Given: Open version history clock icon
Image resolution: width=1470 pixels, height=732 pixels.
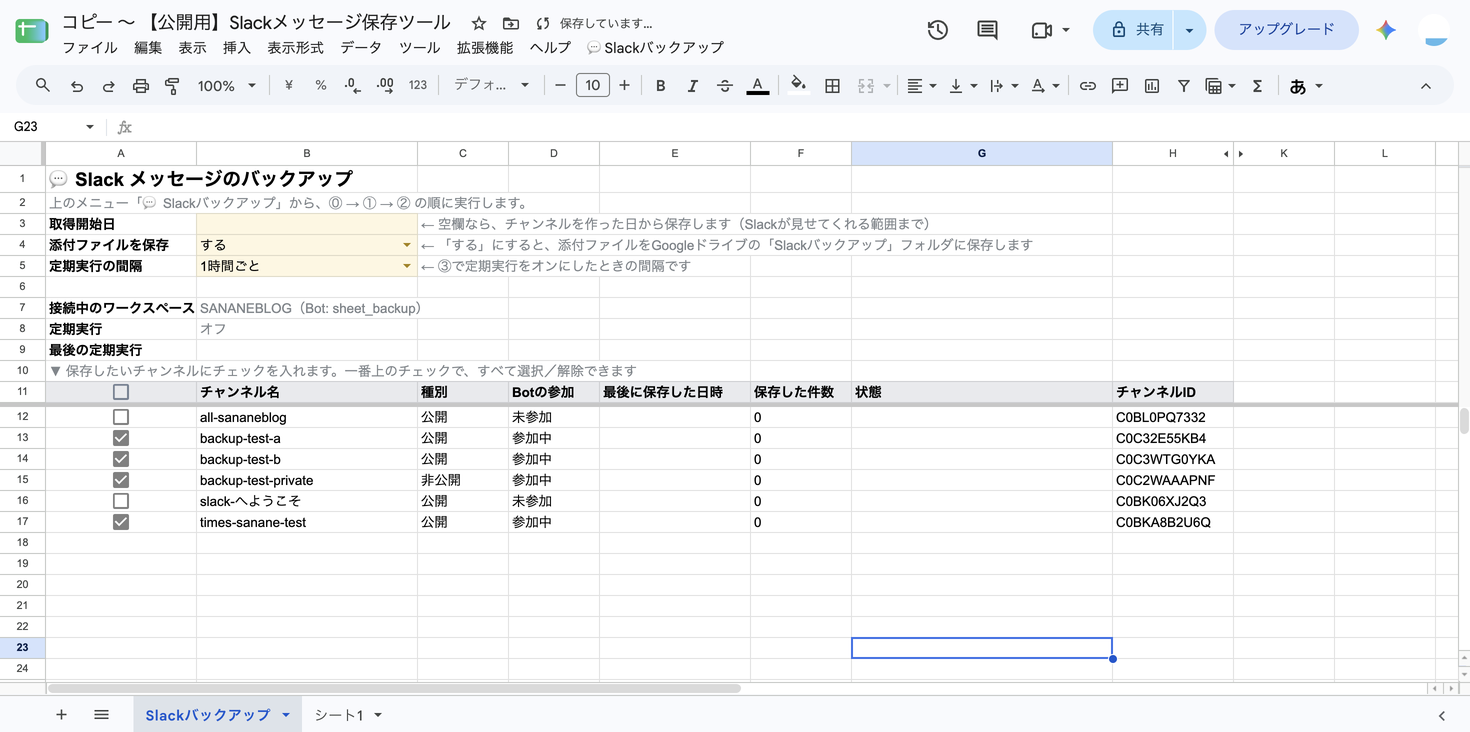Looking at the screenshot, I should point(938,30).
